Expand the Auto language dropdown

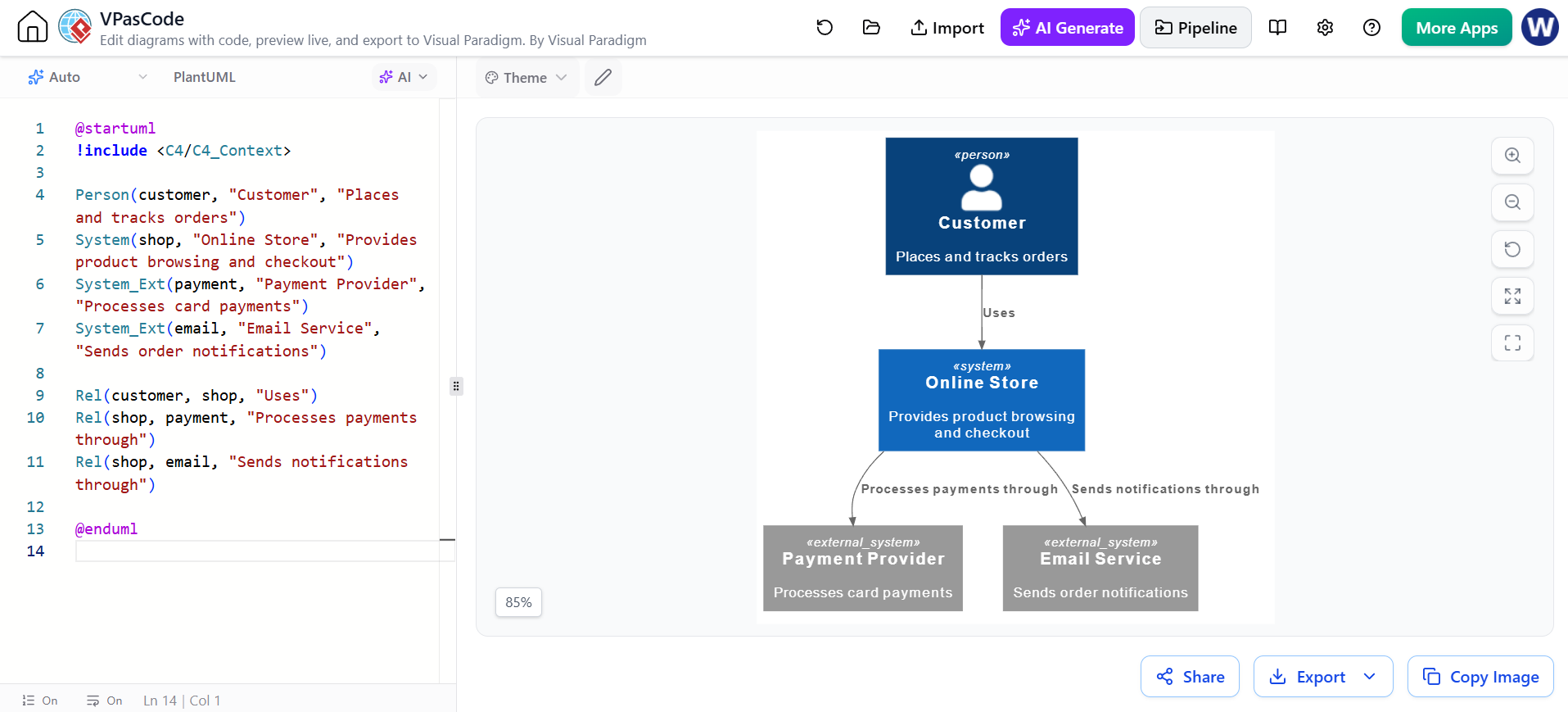coord(87,77)
